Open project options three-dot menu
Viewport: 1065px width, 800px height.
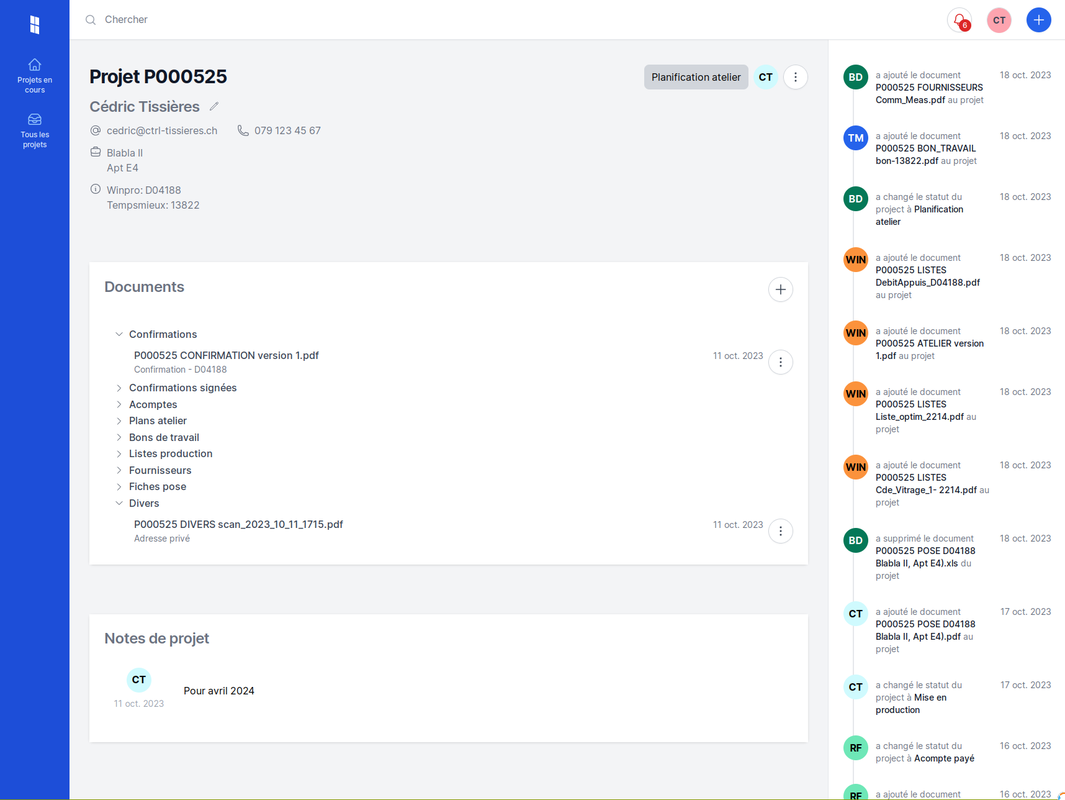point(795,77)
